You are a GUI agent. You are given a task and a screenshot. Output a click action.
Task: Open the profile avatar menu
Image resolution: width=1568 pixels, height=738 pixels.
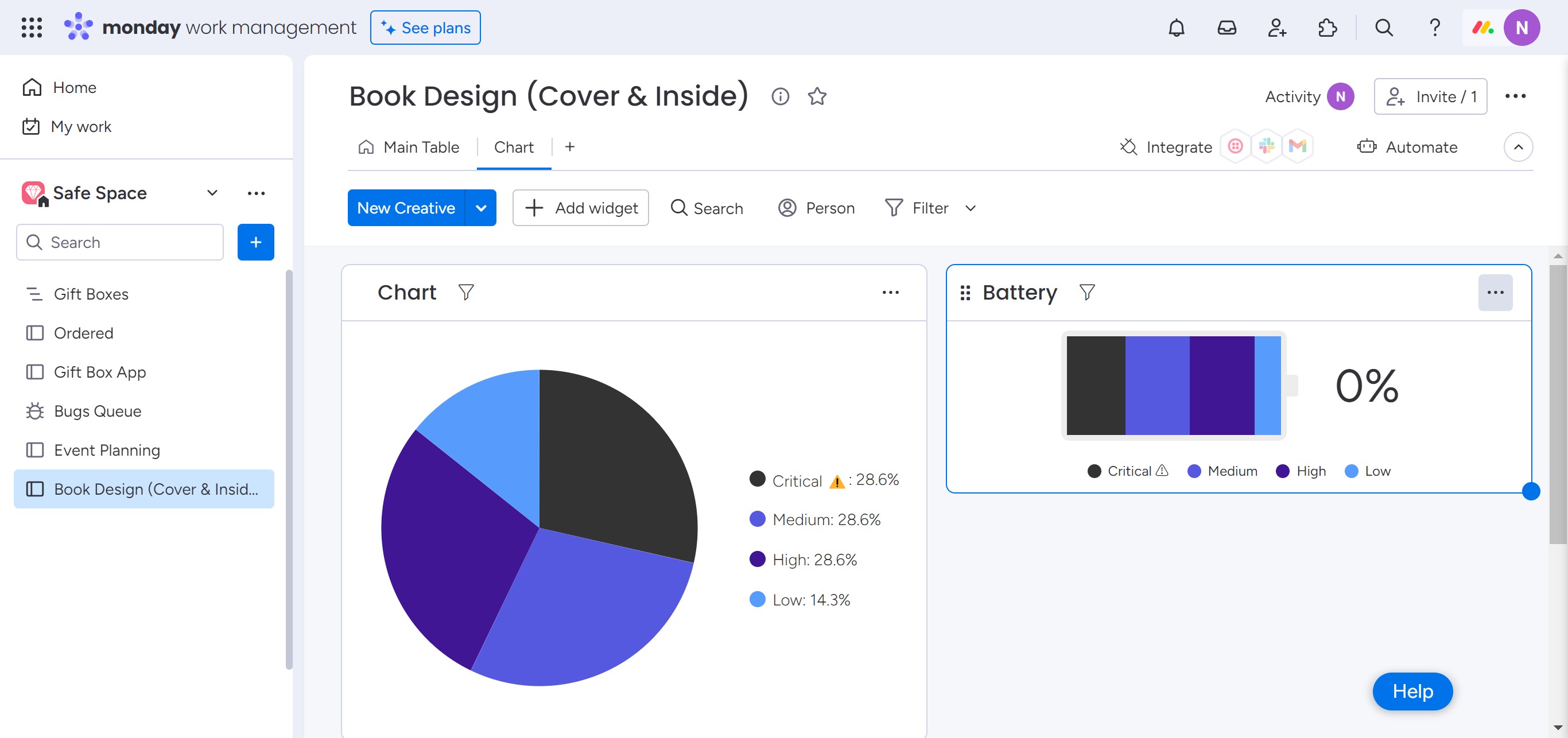tap(1521, 28)
